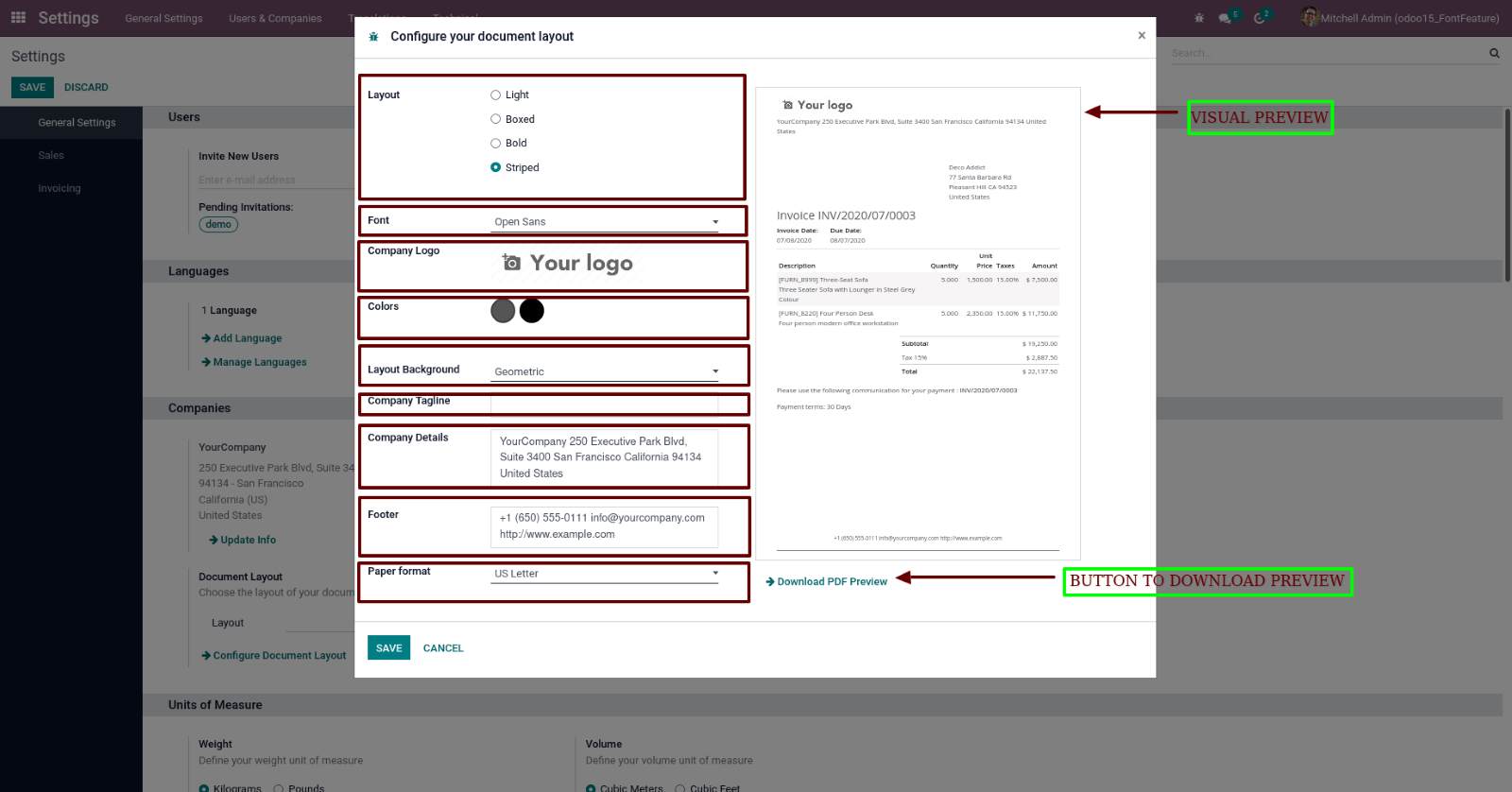Screen dimensions: 1512x792
Task: Click the invite e-mail address field
Action: pos(276,180)
